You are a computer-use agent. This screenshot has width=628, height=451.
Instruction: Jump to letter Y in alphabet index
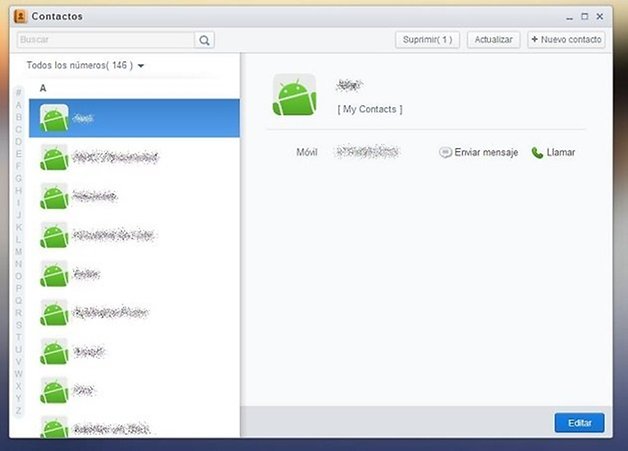pos(18,398)
